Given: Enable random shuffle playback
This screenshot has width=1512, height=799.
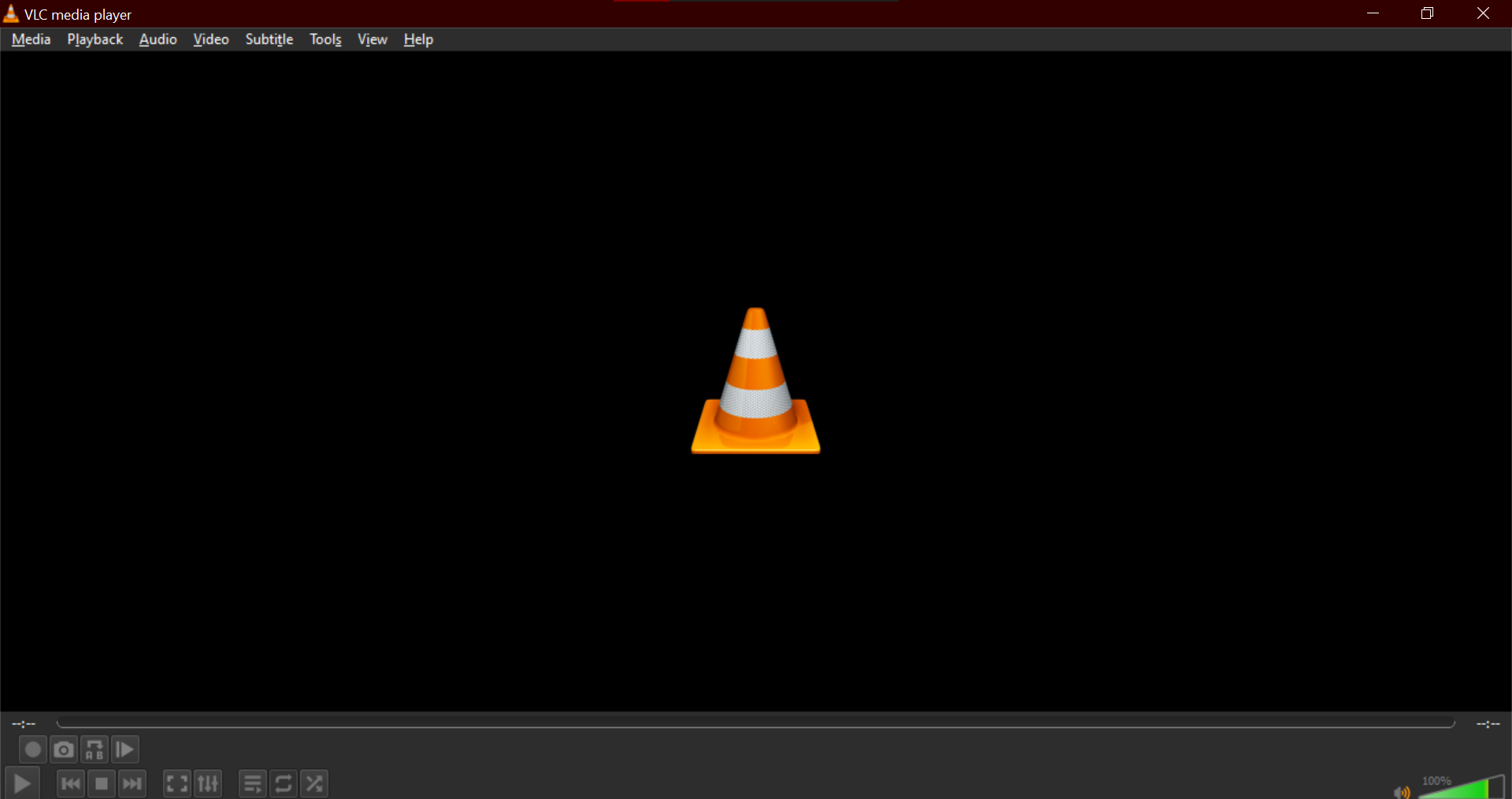Looking at the screenshot, I should pos(314,783).
